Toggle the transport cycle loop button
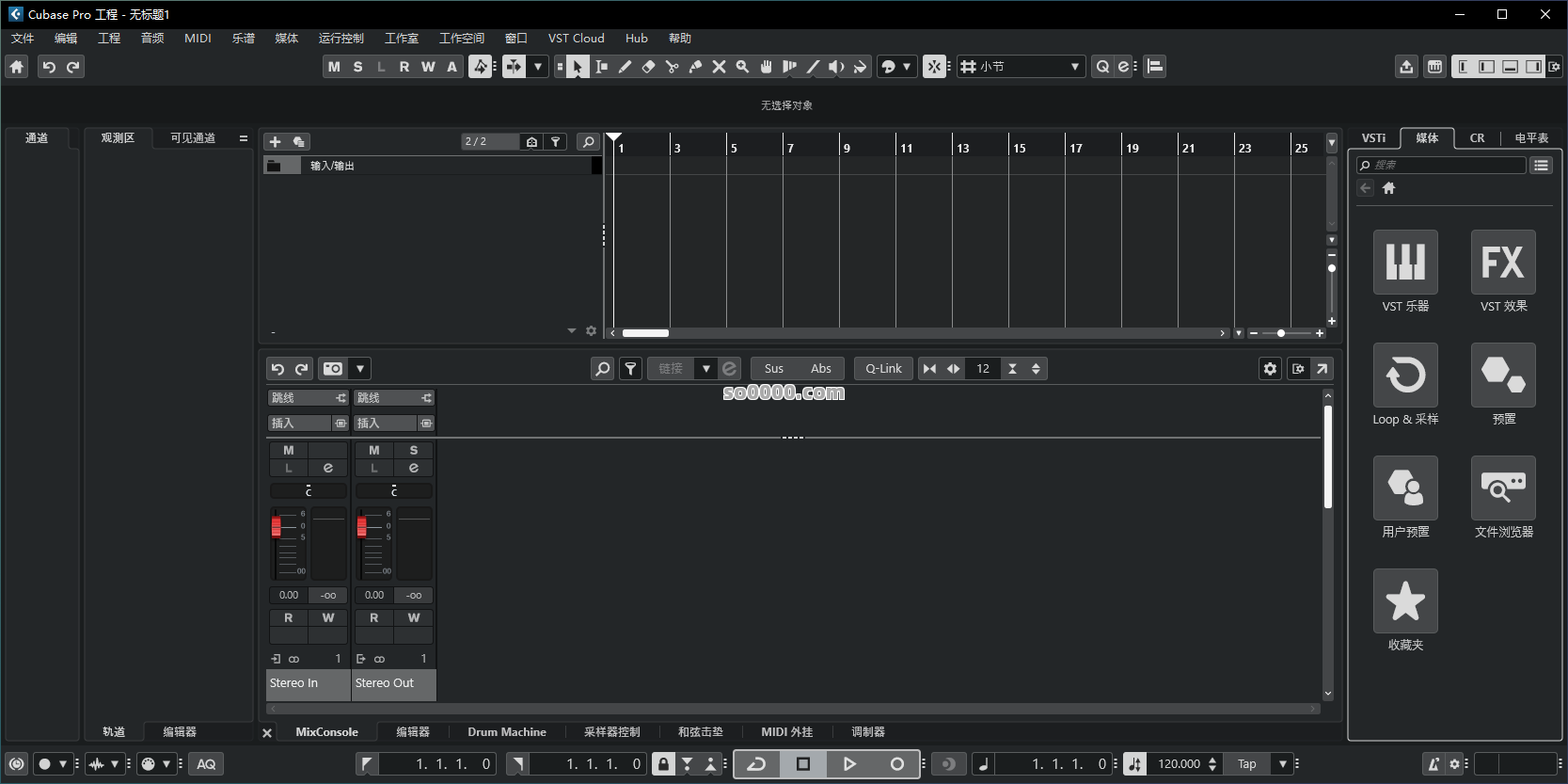1568x784 pixels. pos(756,764)
